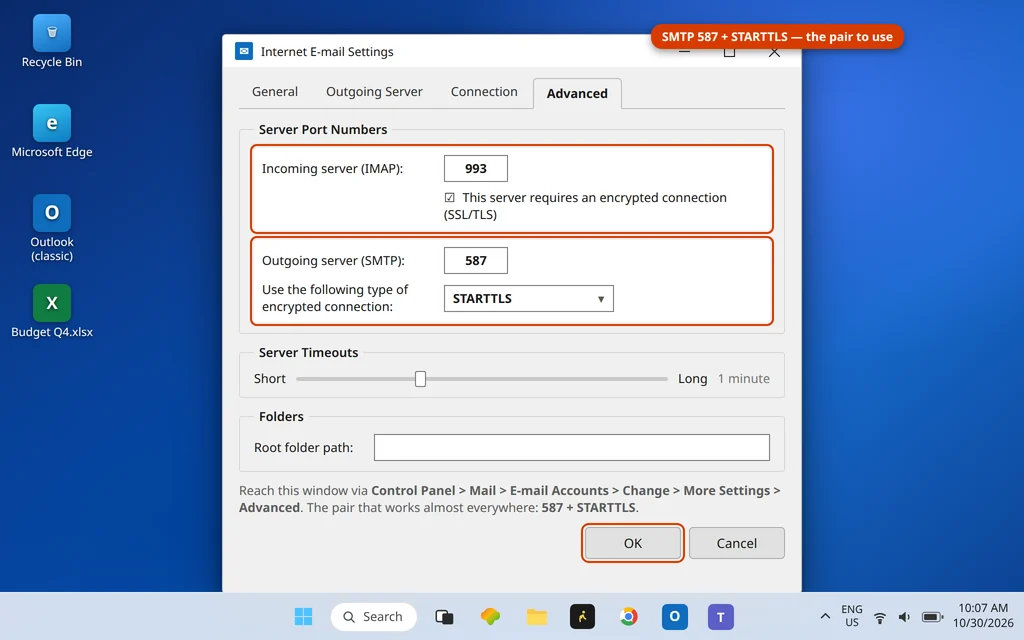Screen dimensions: 1024x640
Task: Click the IMAP incoming port field 993
Action: [475, 168]
